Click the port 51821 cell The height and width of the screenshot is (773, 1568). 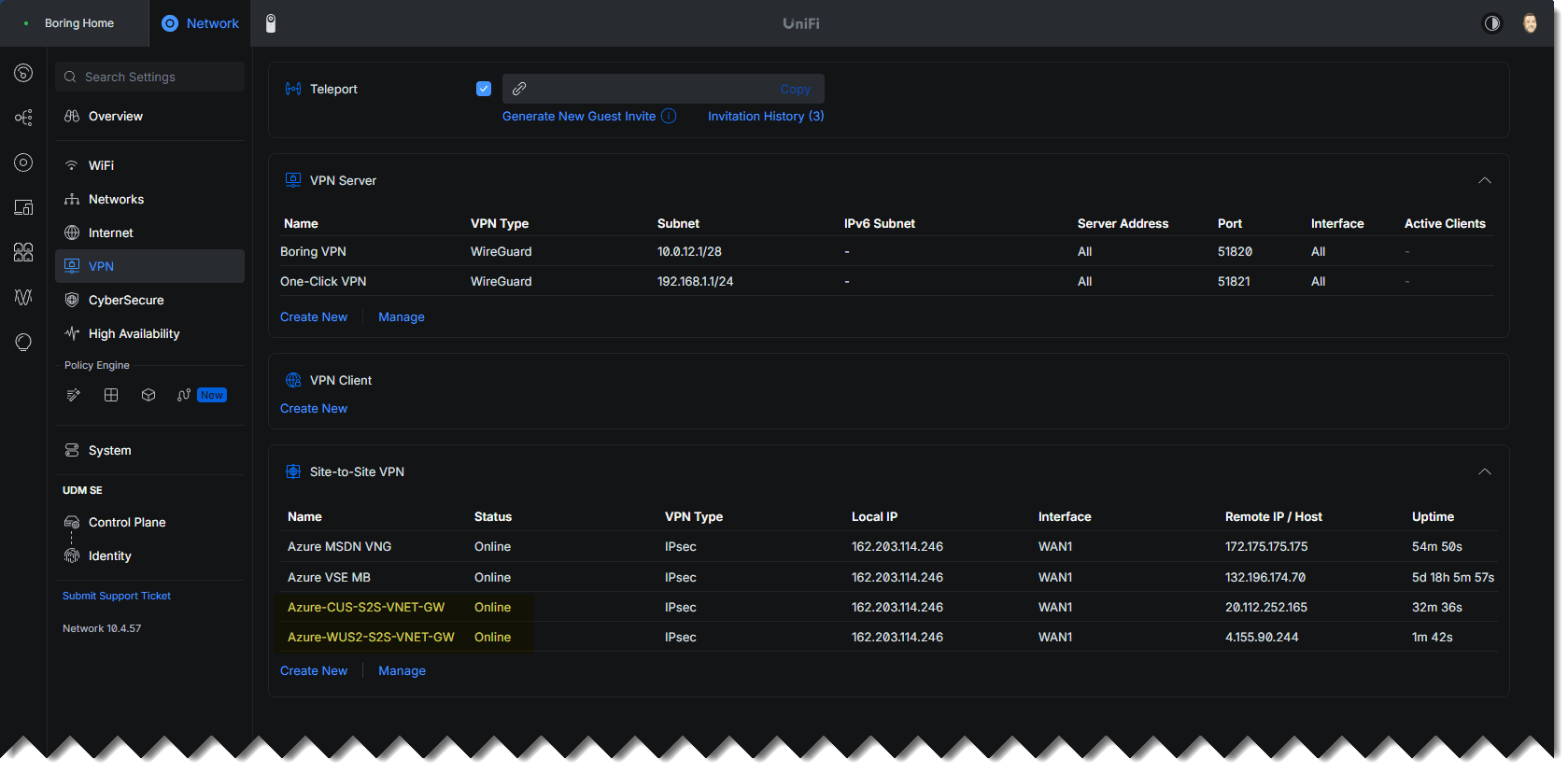[1234, 281]
